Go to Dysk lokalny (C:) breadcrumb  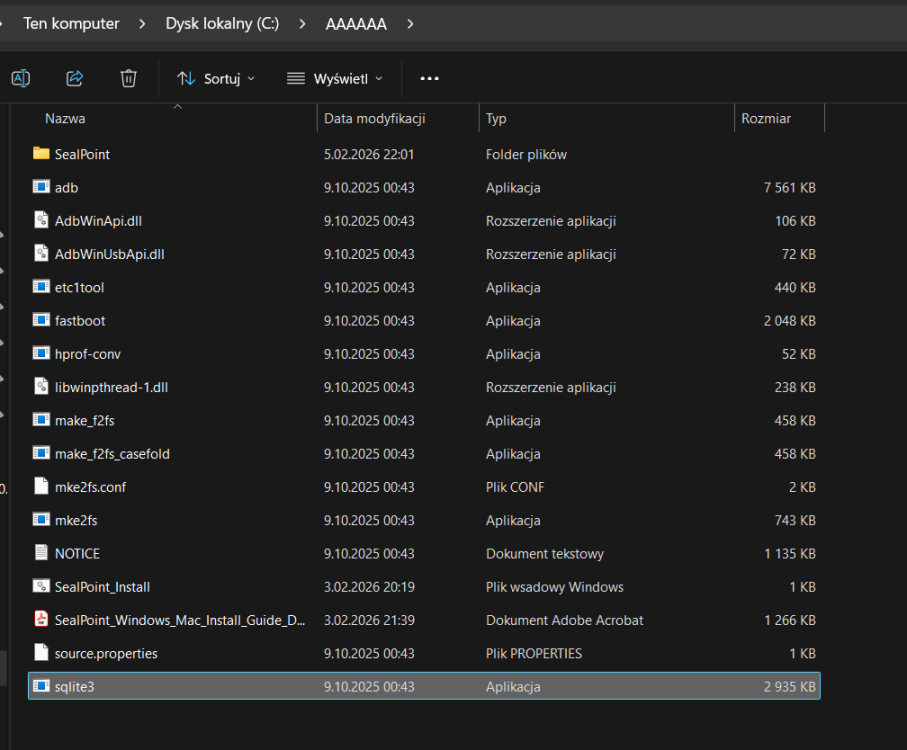[x=222, y=23]
